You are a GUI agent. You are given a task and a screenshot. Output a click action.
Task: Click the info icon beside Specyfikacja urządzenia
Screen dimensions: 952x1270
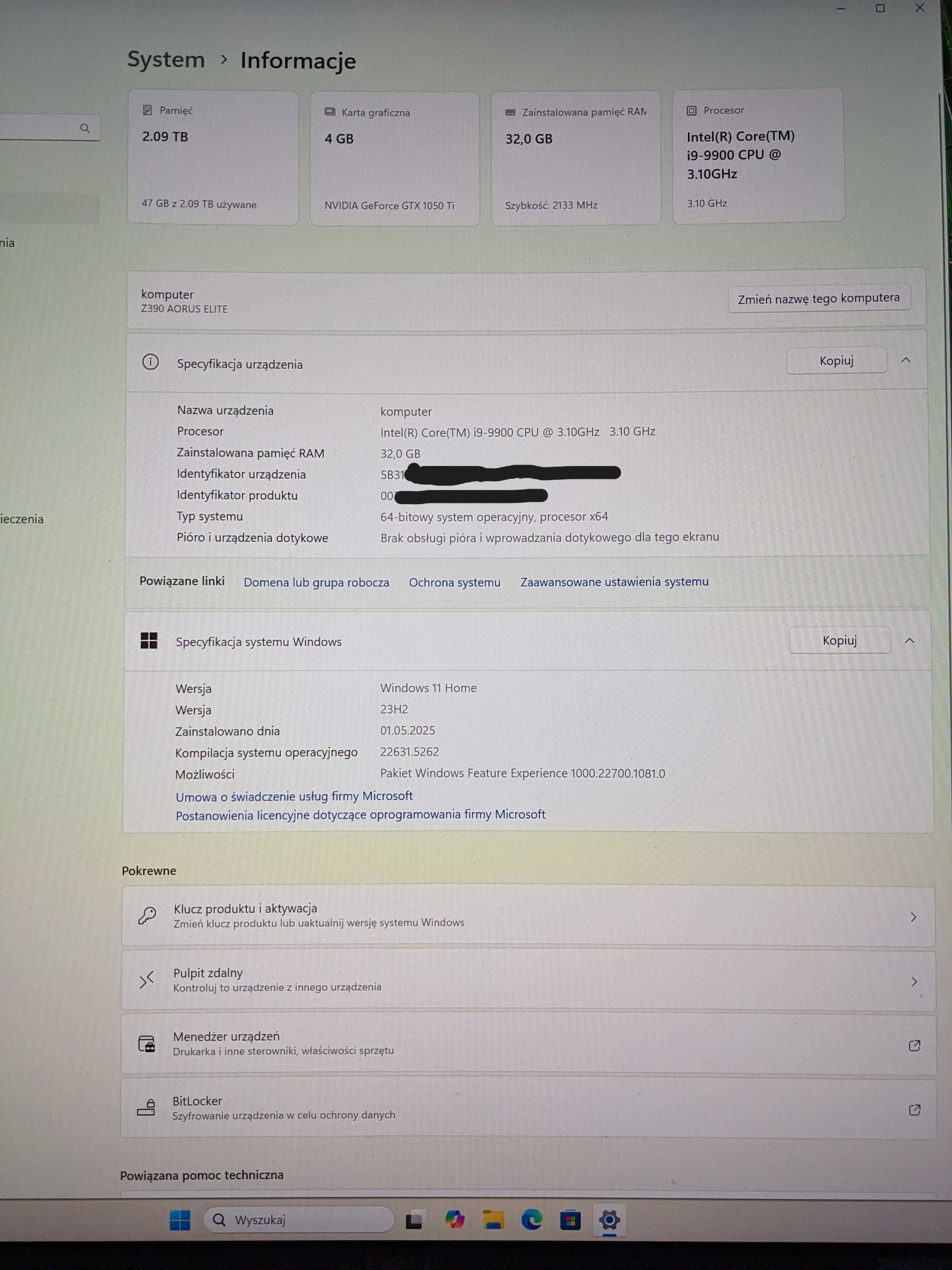[150, 362]
